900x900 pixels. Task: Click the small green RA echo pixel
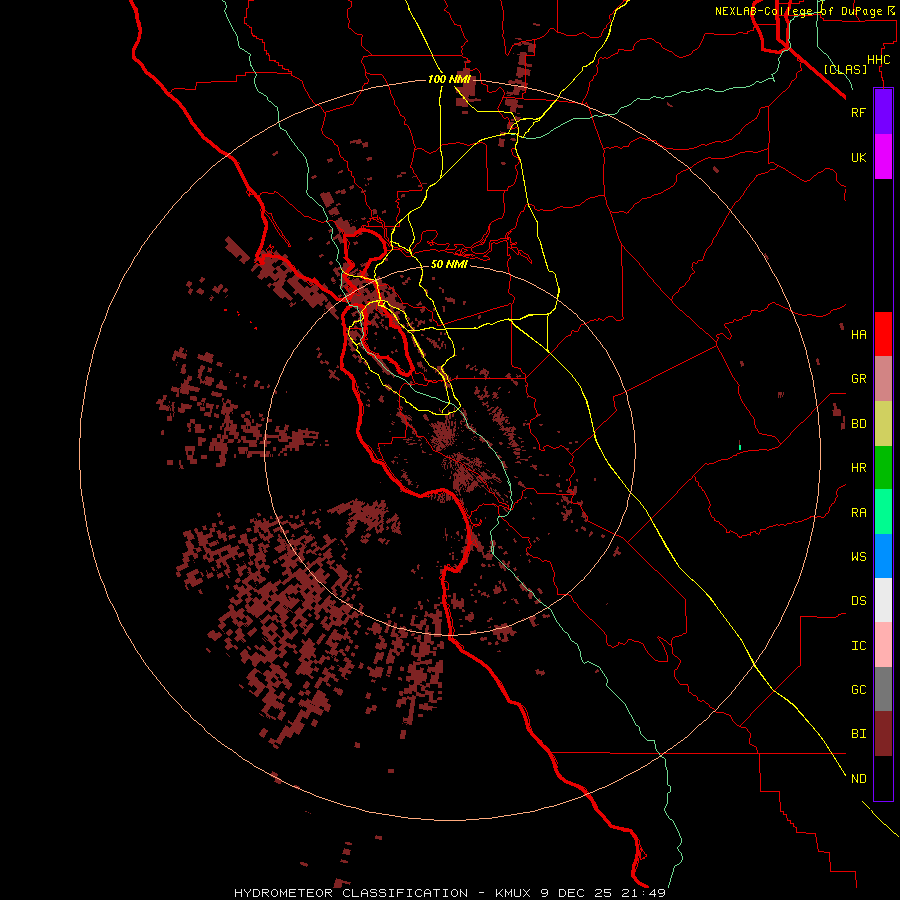740,447
